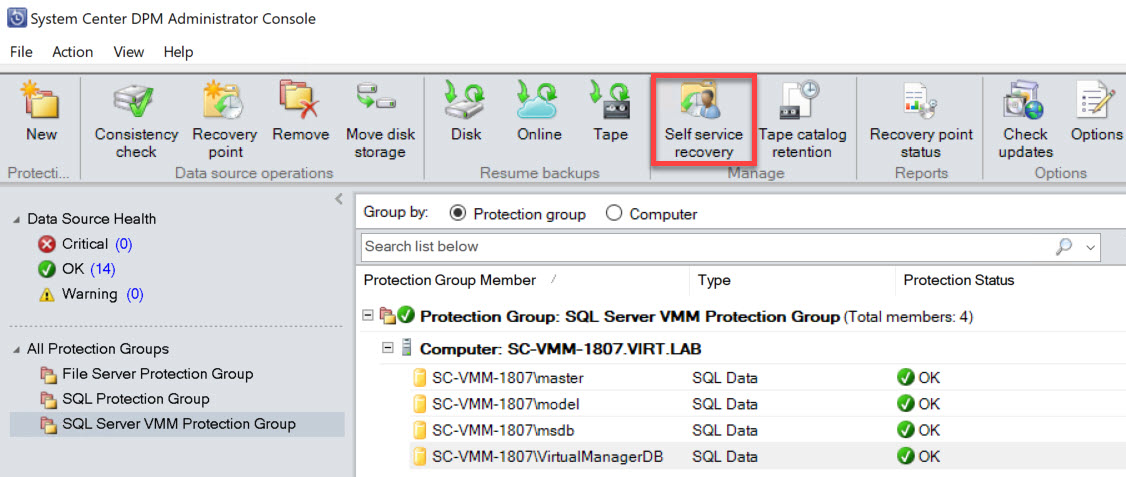Select SQL Server VMM Protection Group in sidebar
Viewport: 1126px width, 477px height.
pyautogui.click(x=179, y=425)
